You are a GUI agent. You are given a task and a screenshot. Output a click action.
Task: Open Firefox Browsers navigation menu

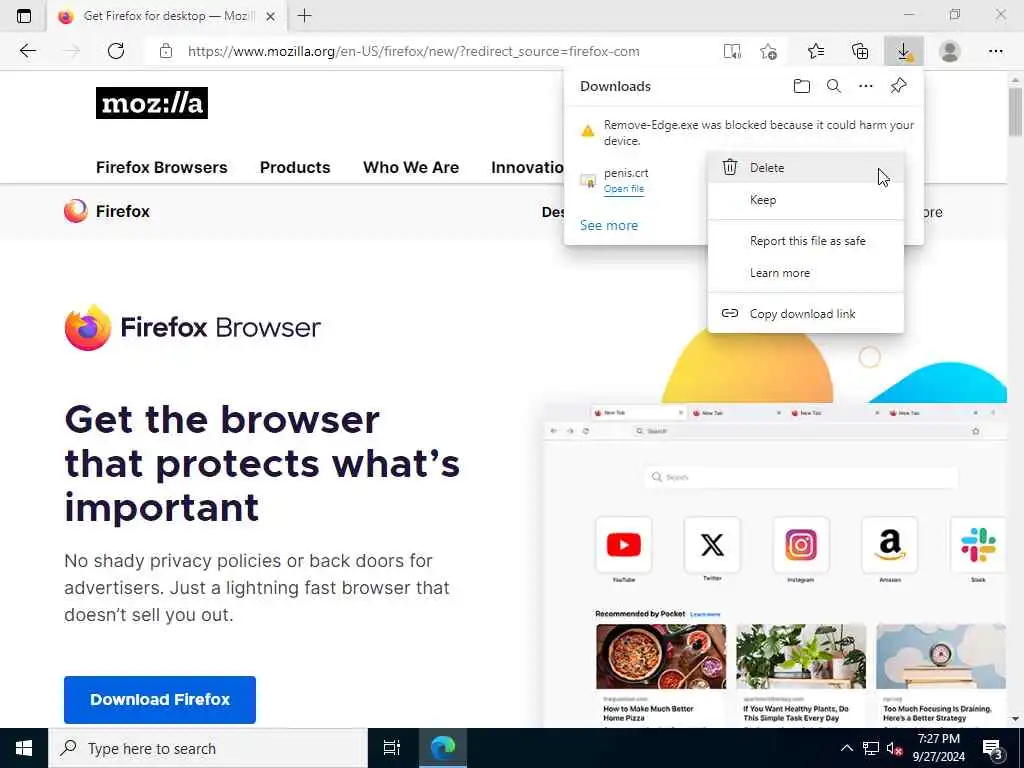tap(161, 168)
